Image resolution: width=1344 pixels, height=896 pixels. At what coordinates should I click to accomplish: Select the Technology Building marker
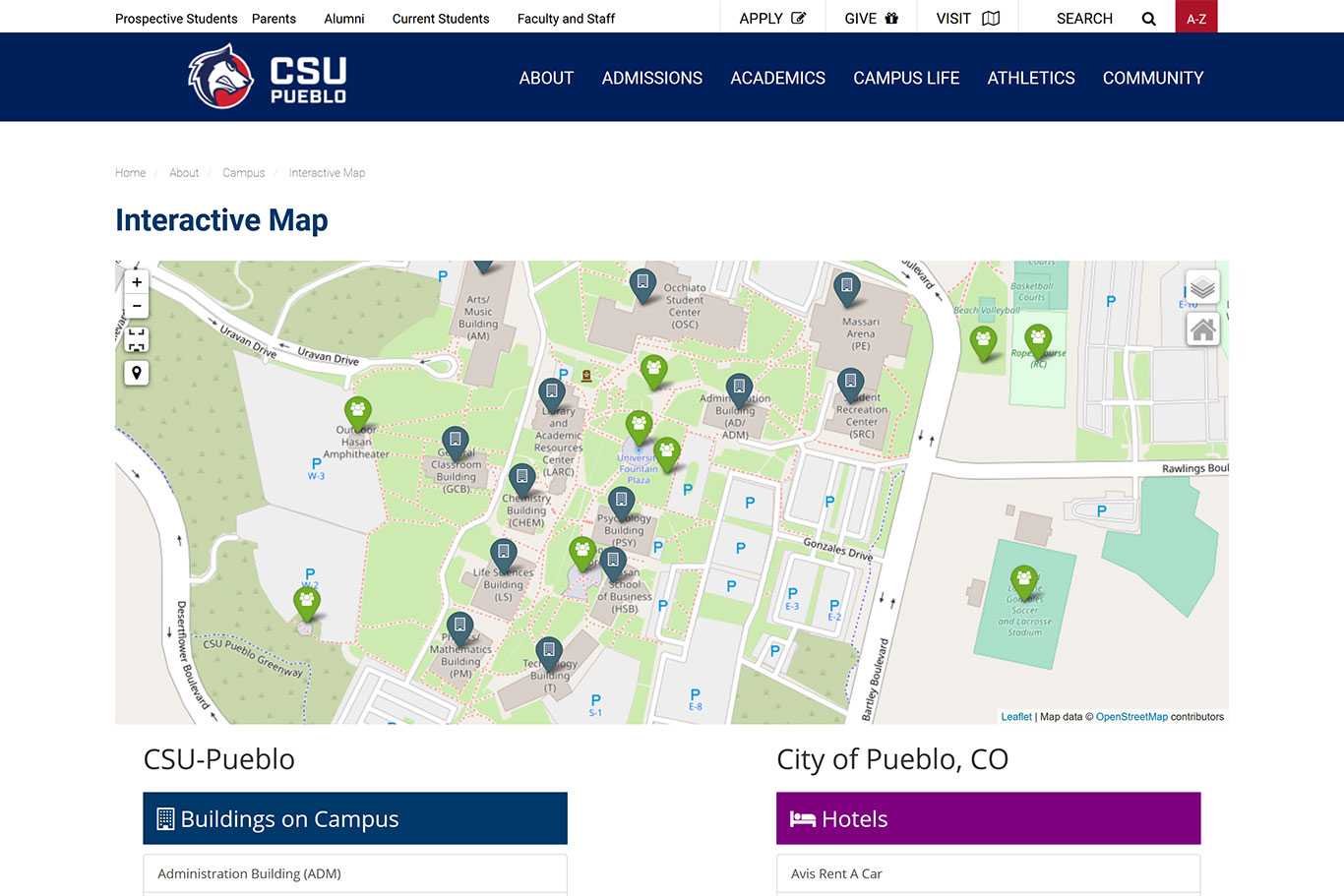click(x=549, y=654)
